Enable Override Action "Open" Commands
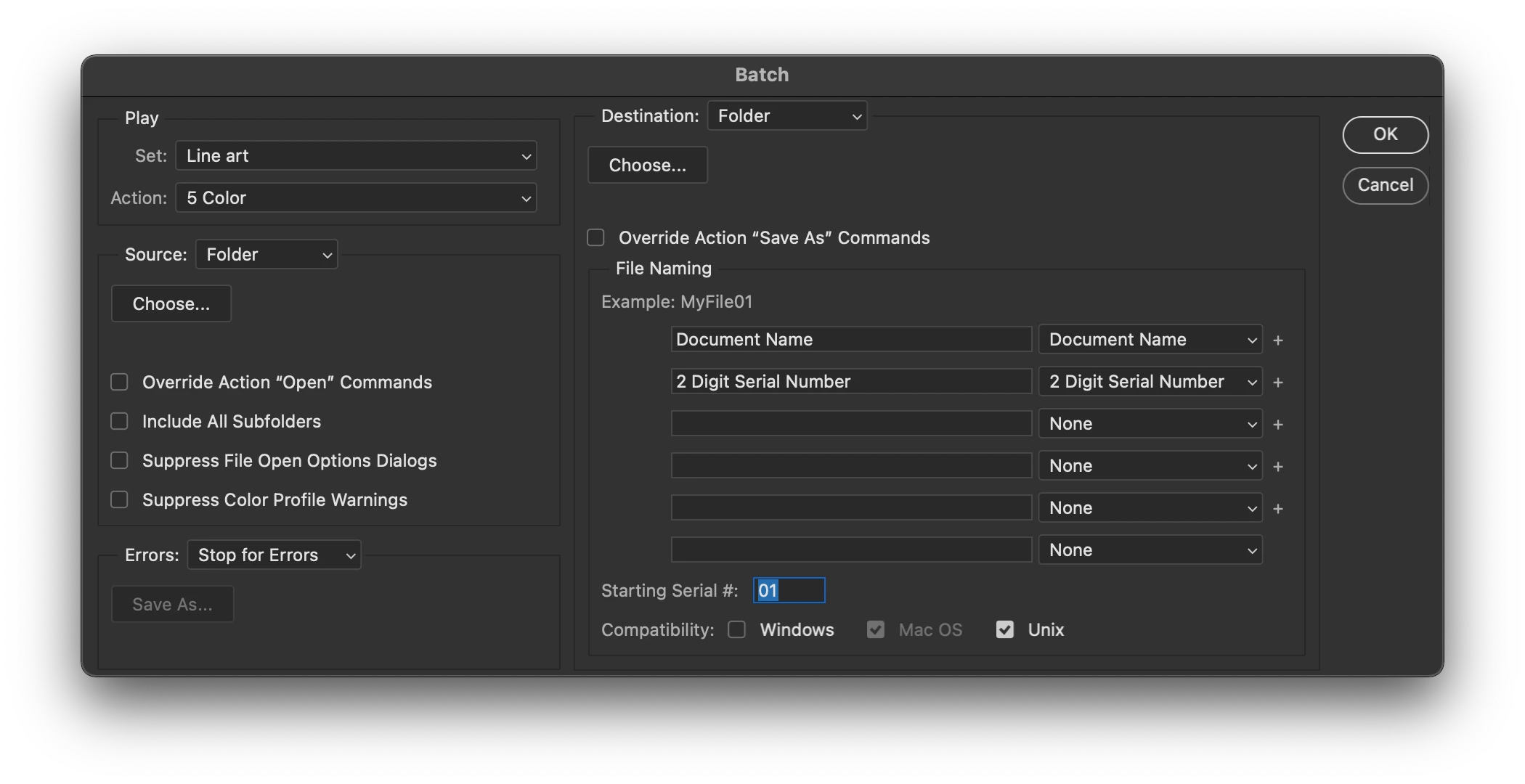The width and height of the screenshot is (1525, 784). point(119,383)
